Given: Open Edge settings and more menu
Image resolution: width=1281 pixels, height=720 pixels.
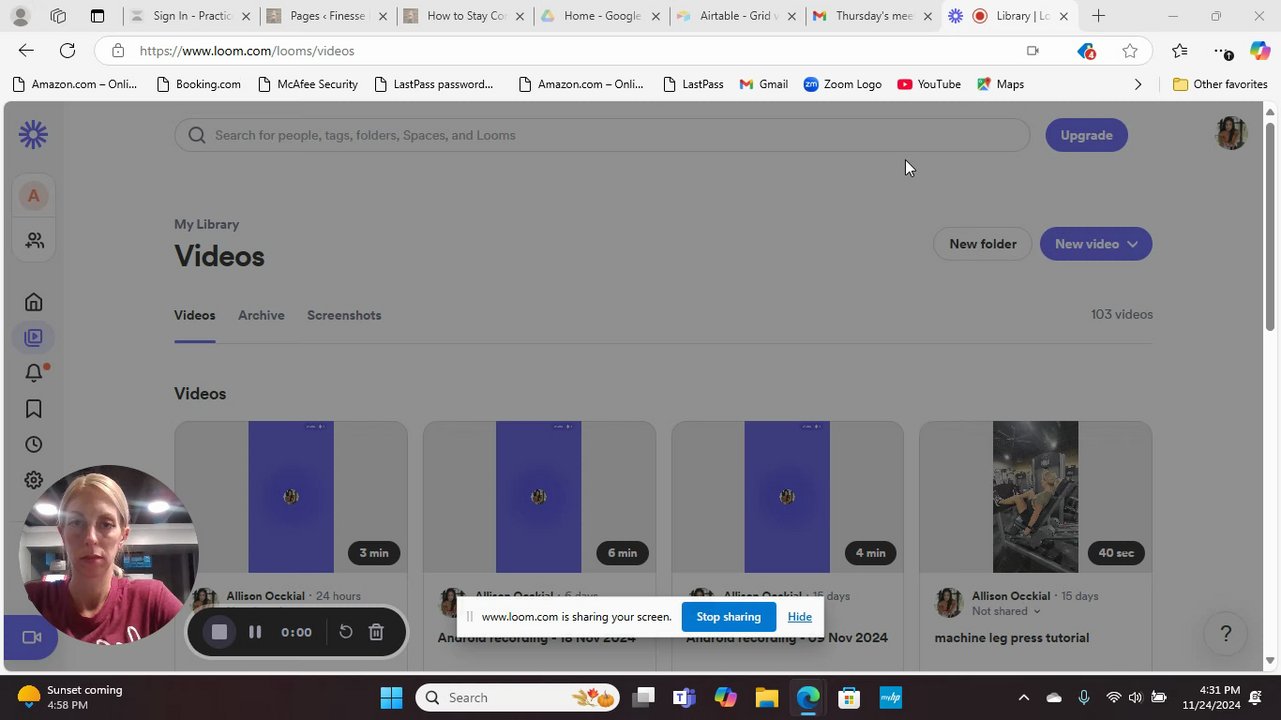Looking at the screenshot, I should [x=1222, y=51].
